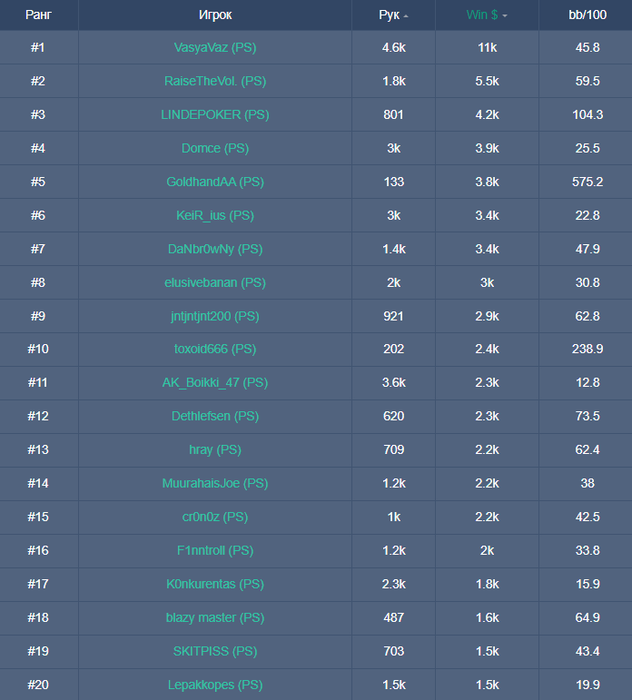Click the bb/100 column header

click(585, 15)
